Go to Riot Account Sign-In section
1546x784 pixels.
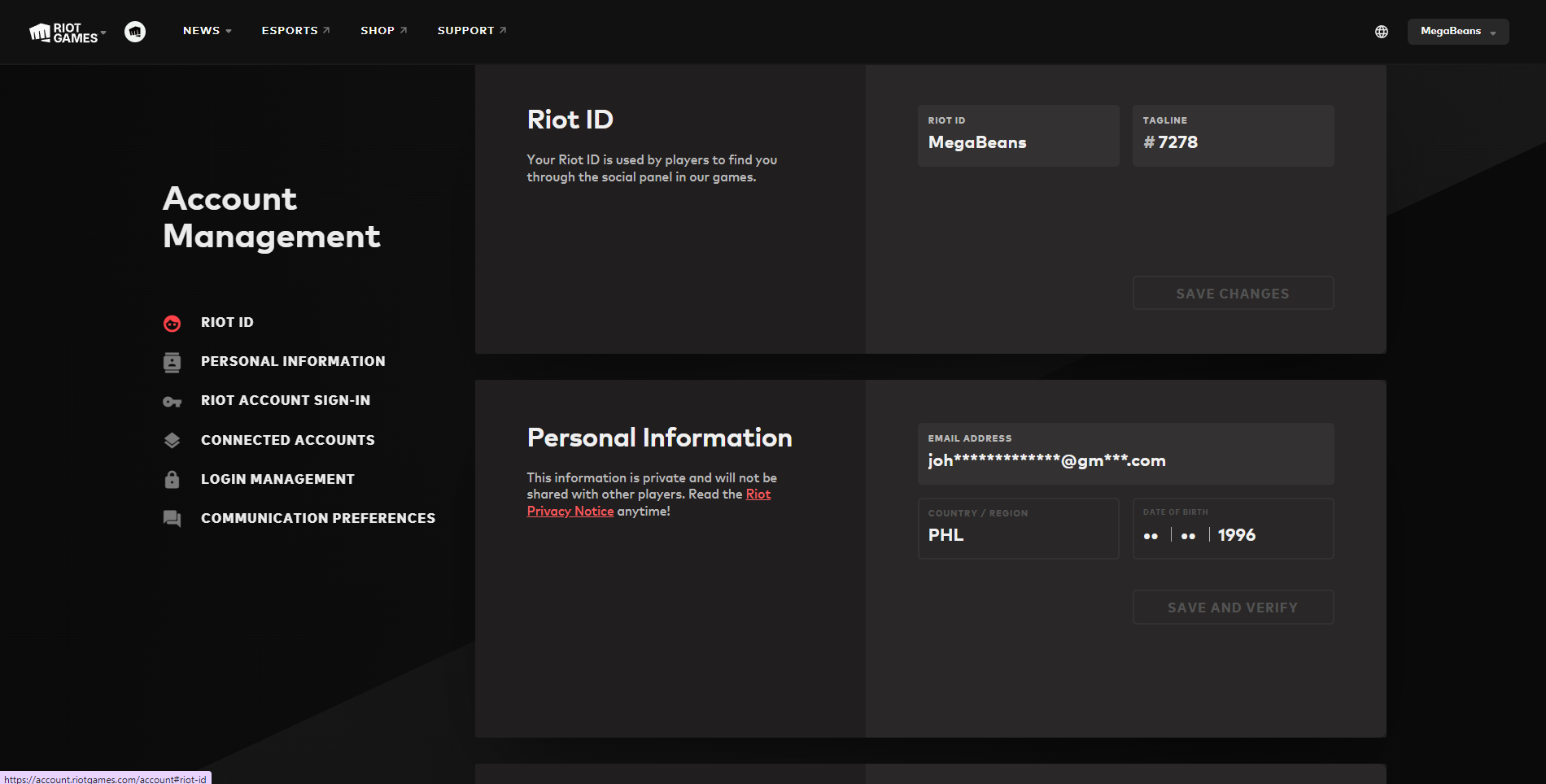(x=286, y=400)
